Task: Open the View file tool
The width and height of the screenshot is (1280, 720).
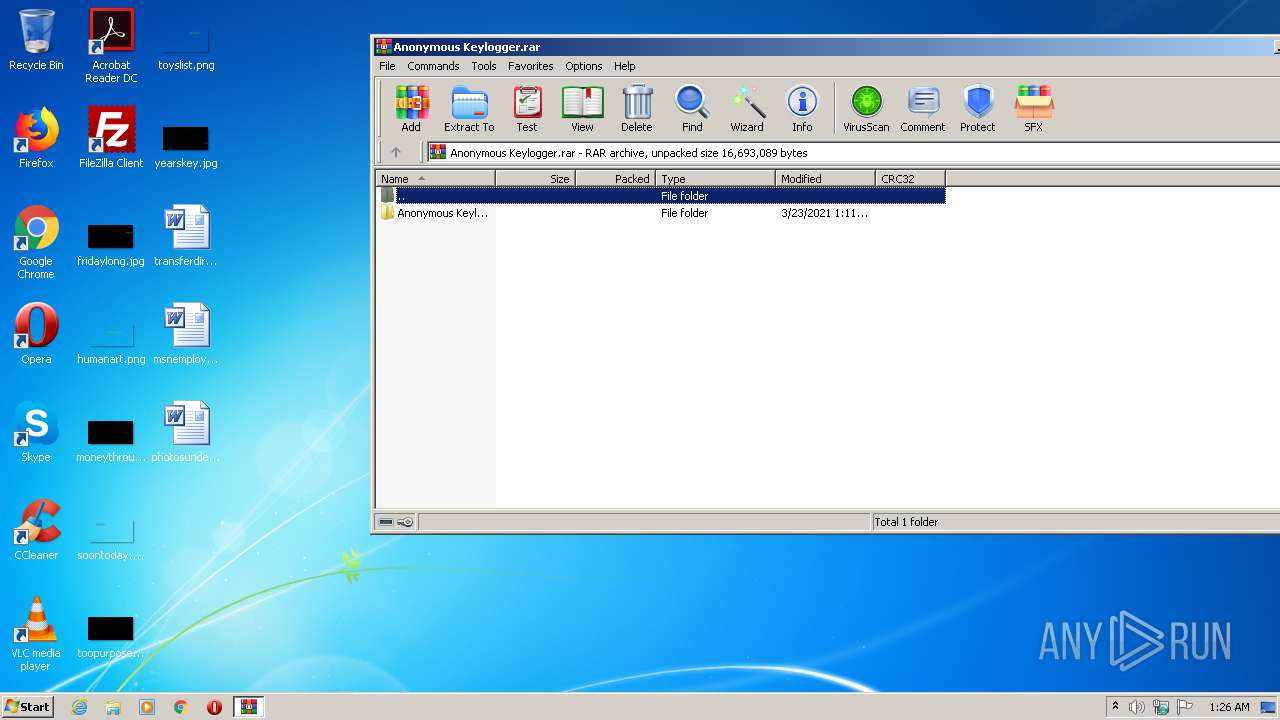Action: pos(582,108)
